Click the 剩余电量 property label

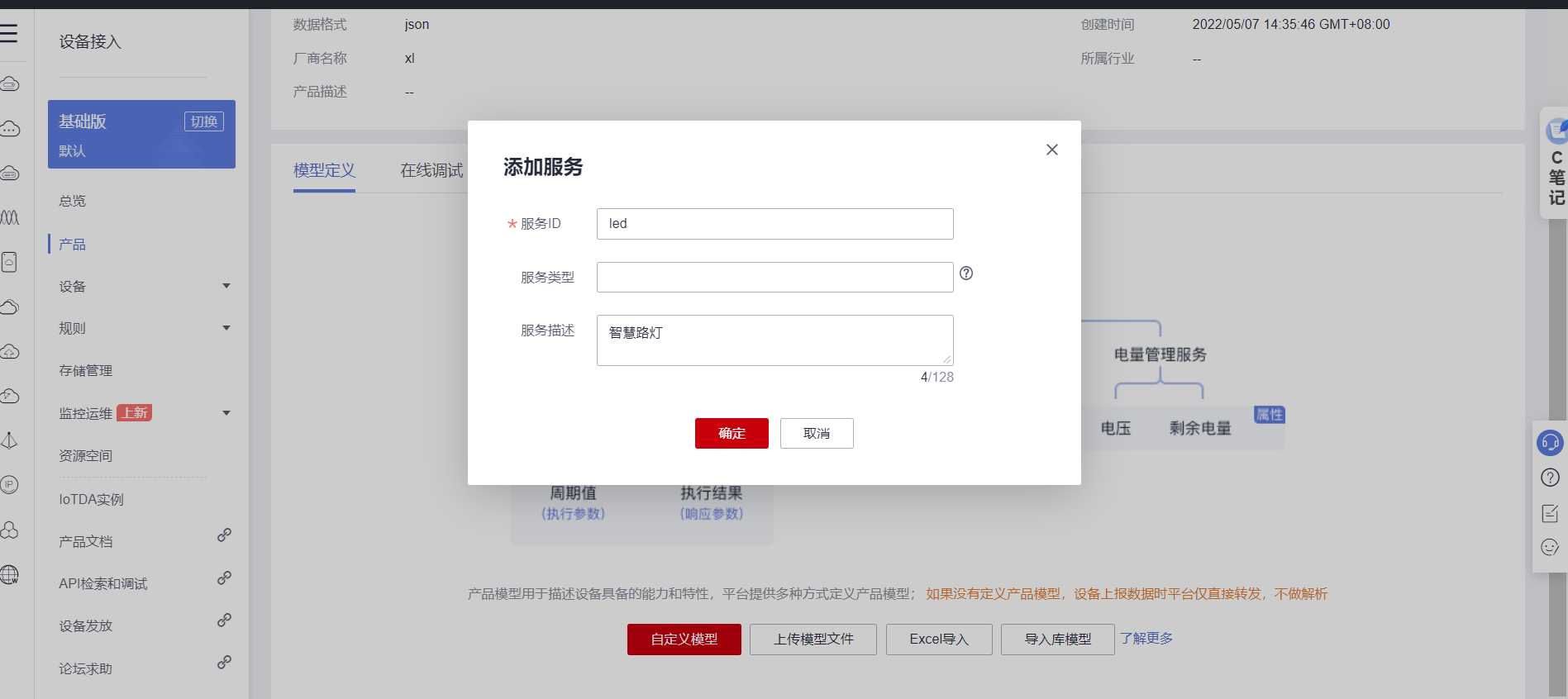tap(1200, 428)
